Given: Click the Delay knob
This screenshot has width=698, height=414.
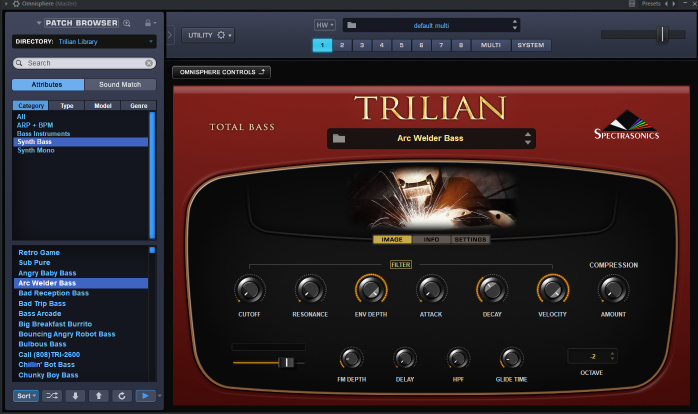Looking at the screenshot, I should pyautogui.click(x=405, y=358).
